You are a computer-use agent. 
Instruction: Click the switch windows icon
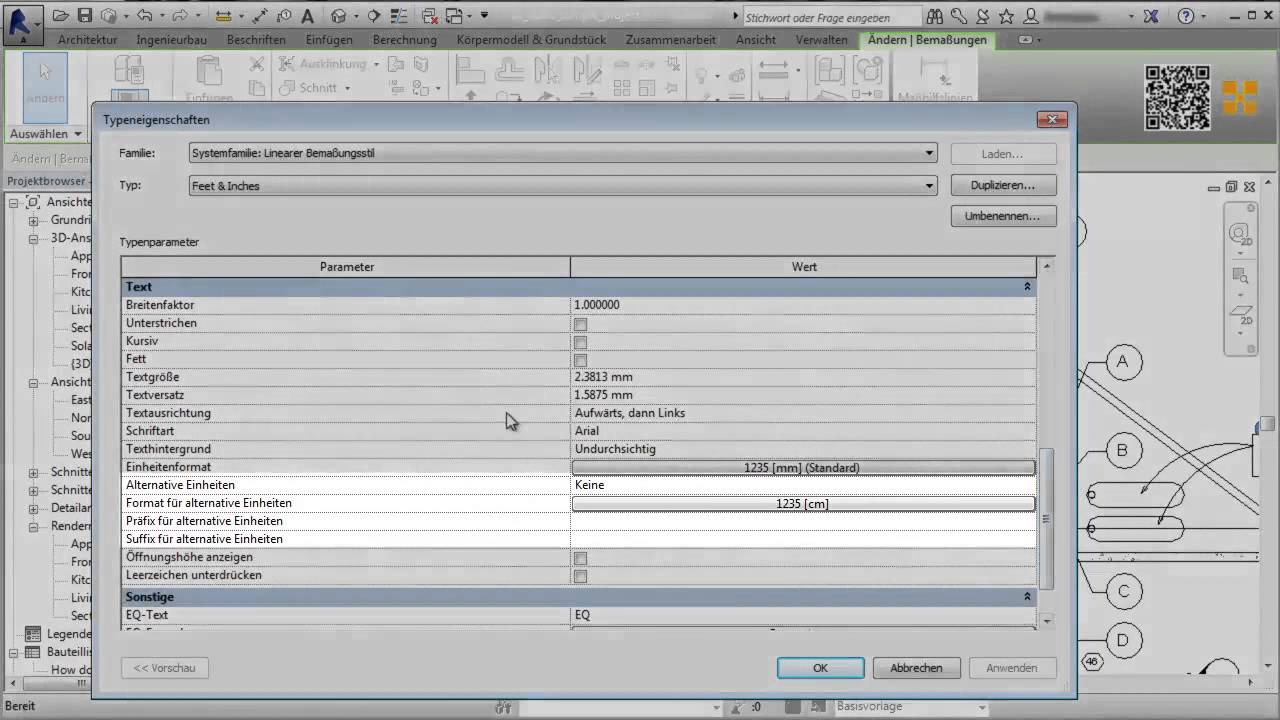click(x=455, y=16)
